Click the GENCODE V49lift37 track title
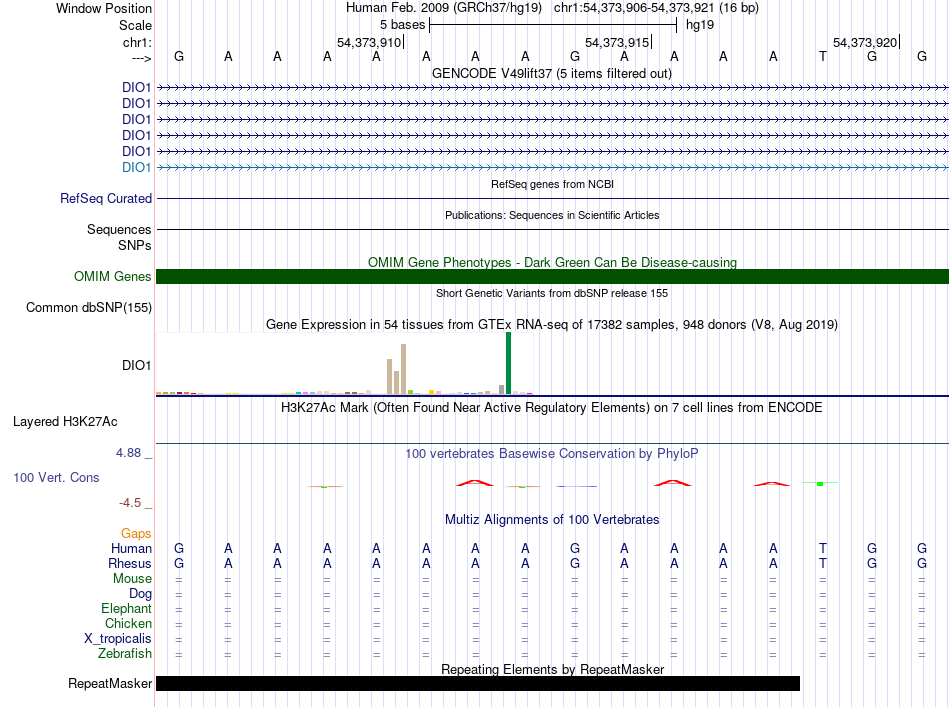950x707 pixels. 552,73
